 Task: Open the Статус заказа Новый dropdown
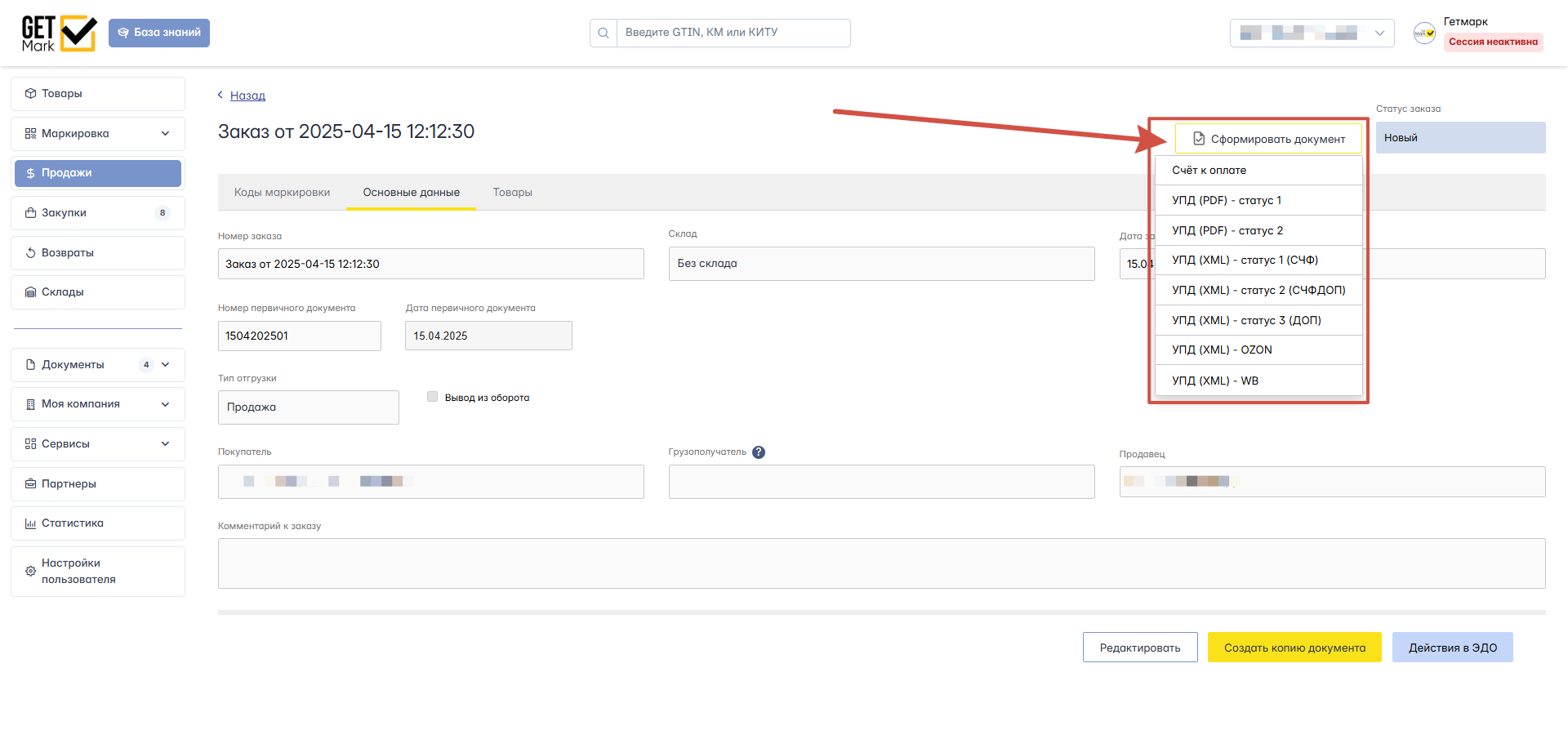[1460, 138]
